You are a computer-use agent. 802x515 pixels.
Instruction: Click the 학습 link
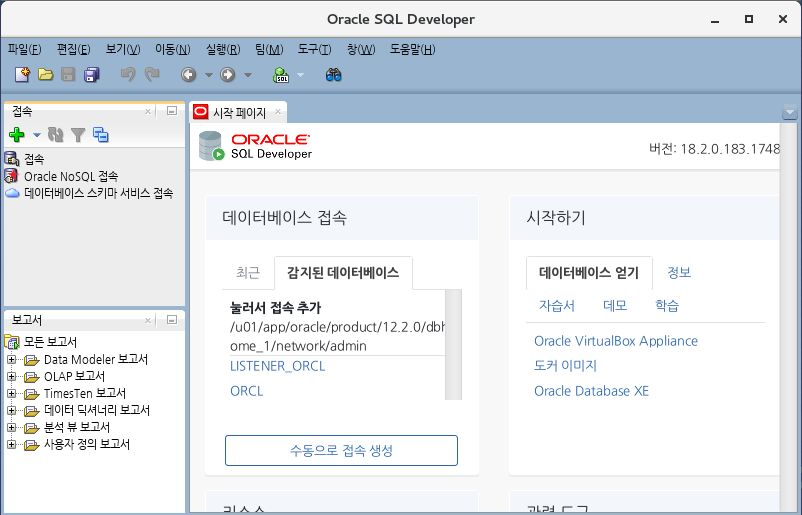tap(667, 306)
